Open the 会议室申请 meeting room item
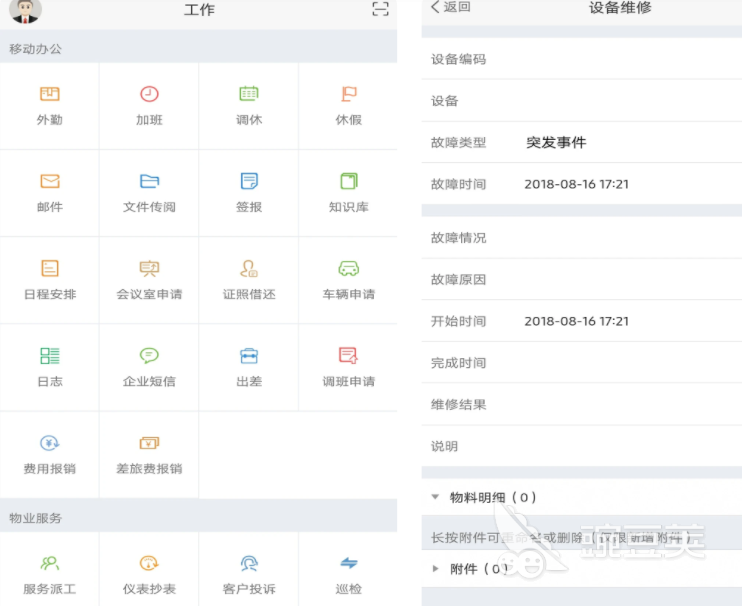 149,278
